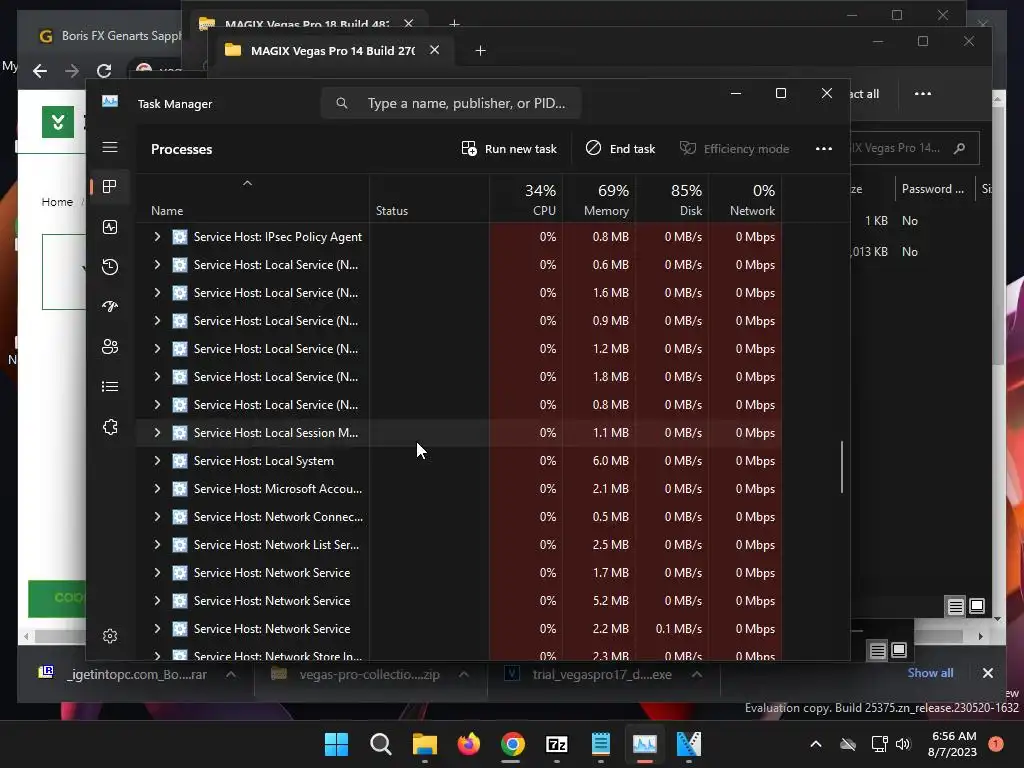Open the Startup apps icon in the sidebar

coord(110,306)
